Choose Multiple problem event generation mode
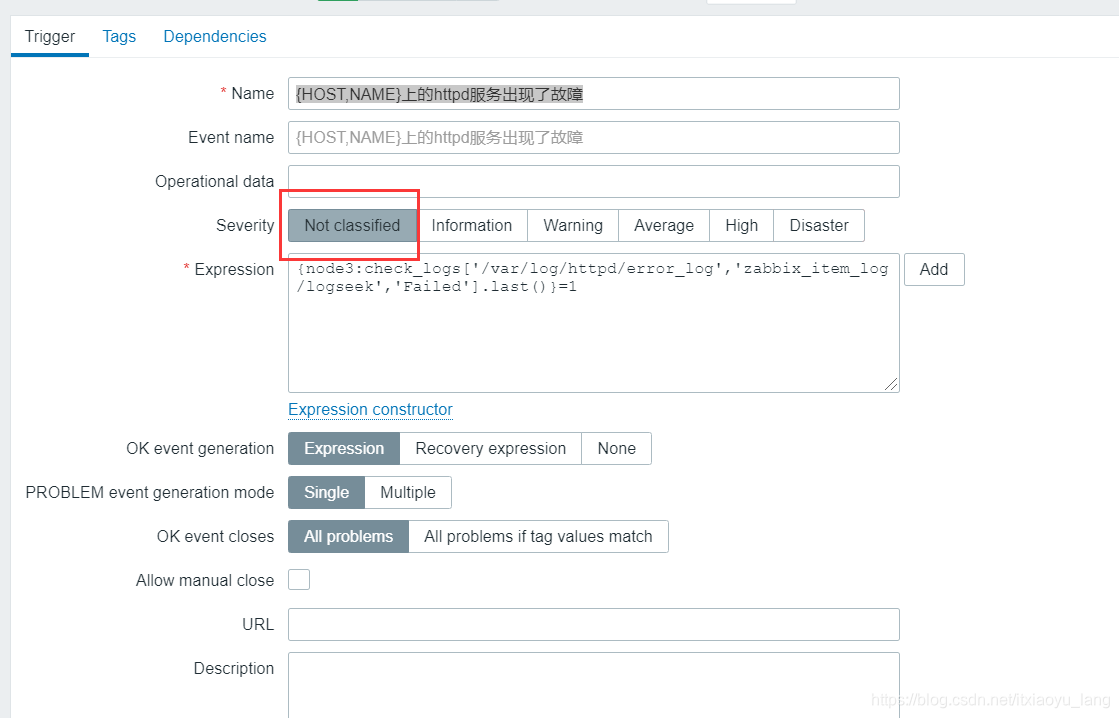This screenshot has height=718, width=1119. pos(407,492)
